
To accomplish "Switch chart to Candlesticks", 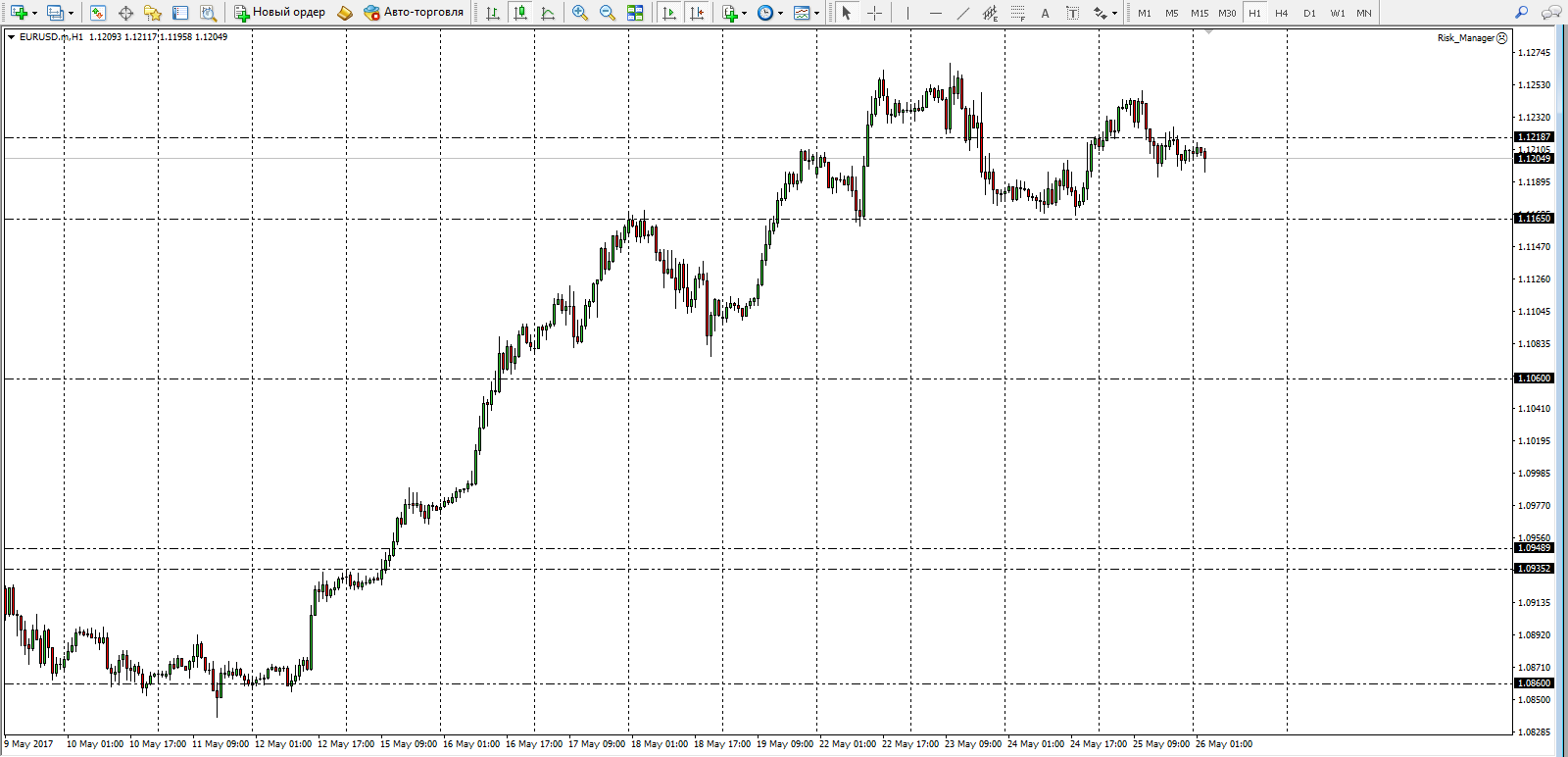I will click(520, 13).
